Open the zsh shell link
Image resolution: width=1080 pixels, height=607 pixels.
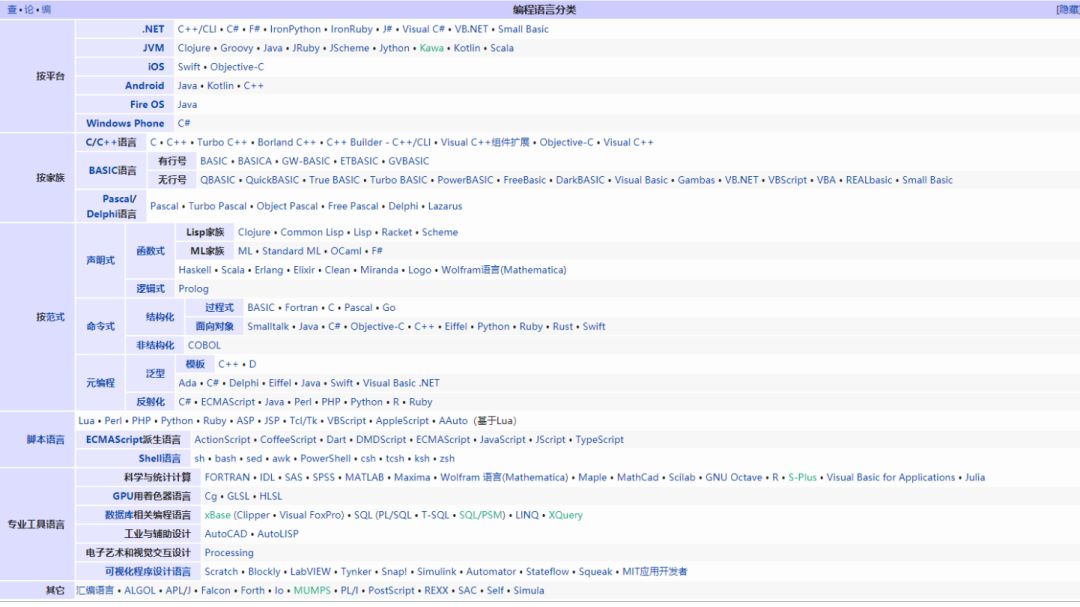(x=447, y=458)
